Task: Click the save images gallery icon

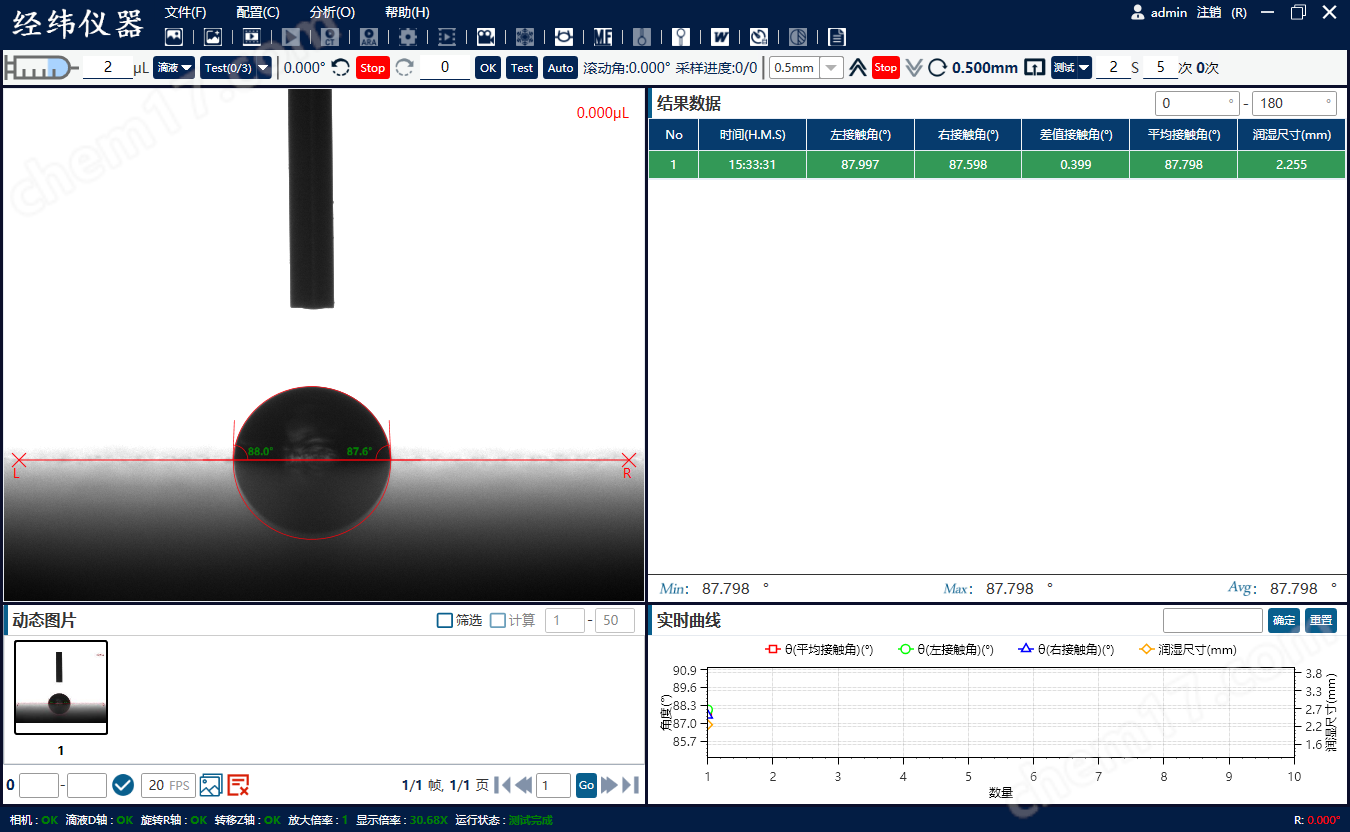Action: point(210,785)
